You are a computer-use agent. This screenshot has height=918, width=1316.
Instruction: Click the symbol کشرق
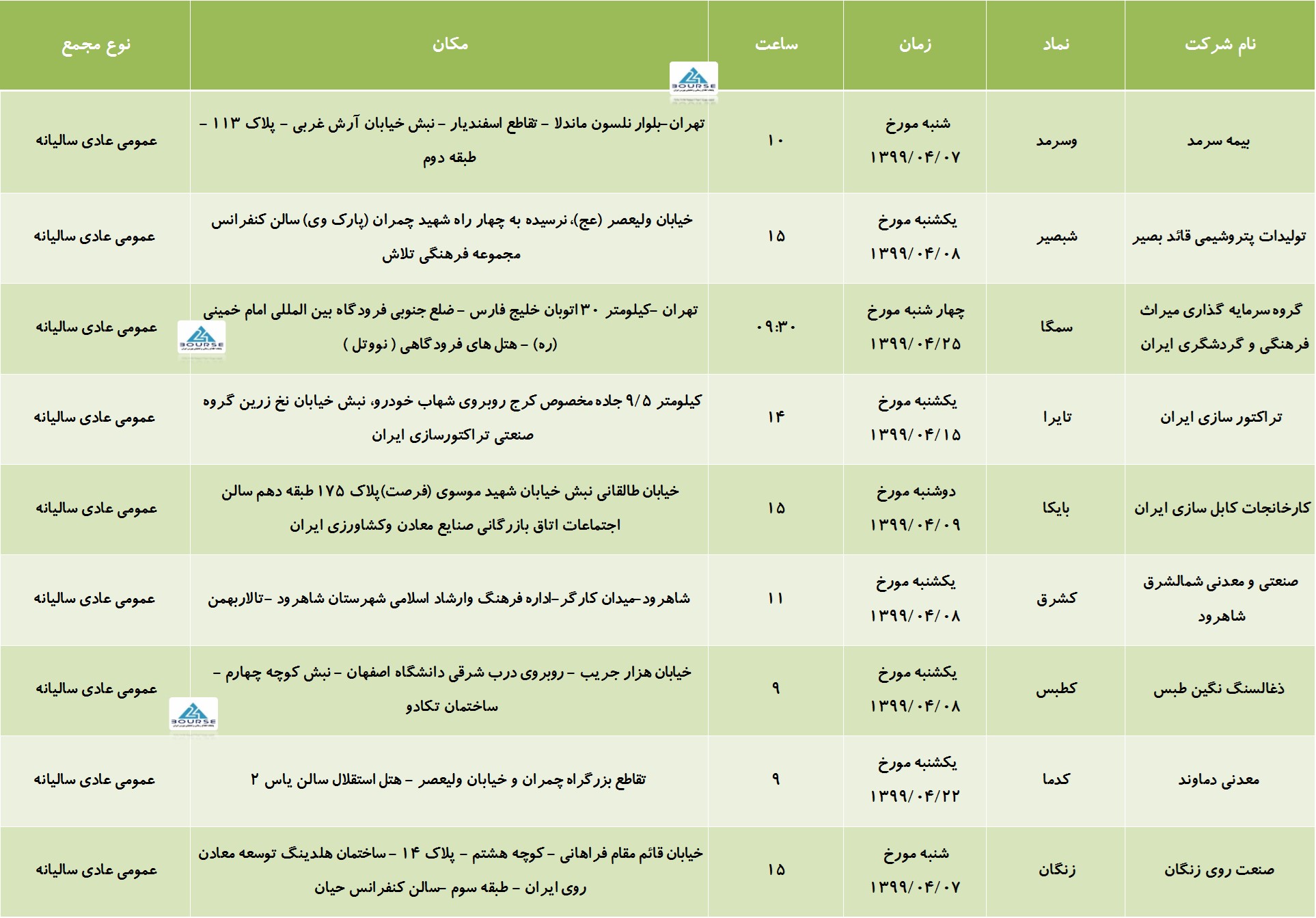[1056, 598]
